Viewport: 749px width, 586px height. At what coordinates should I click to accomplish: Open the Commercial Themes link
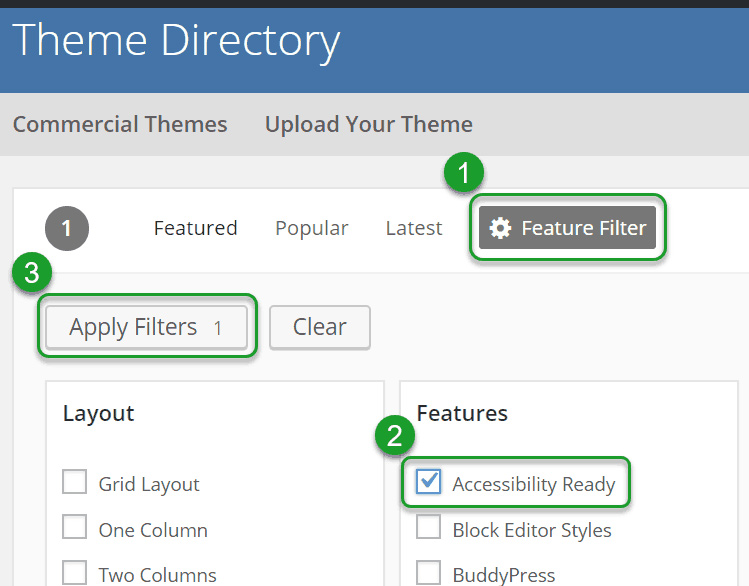point(120,125)
